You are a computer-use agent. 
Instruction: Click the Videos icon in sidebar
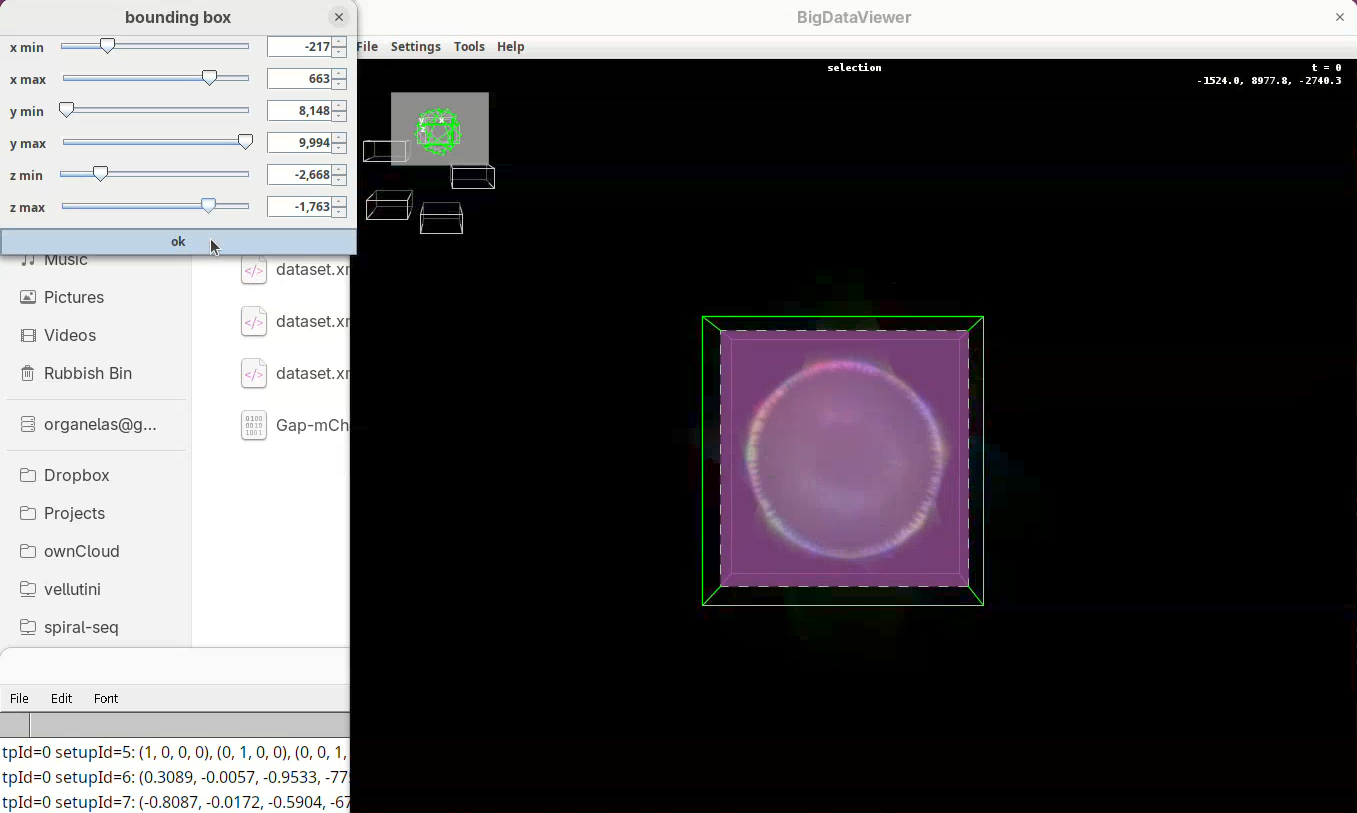28,335
